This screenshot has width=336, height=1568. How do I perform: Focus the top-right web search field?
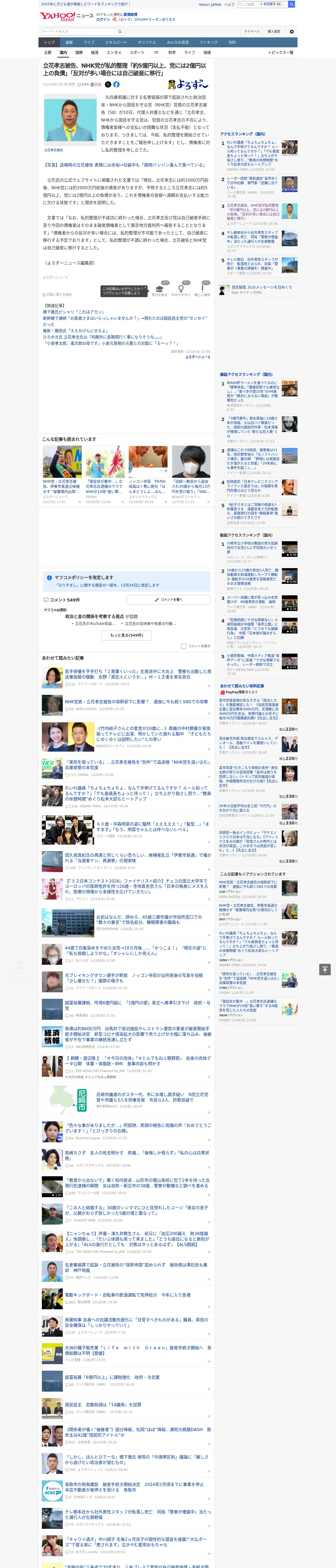[x=262, y=4]
